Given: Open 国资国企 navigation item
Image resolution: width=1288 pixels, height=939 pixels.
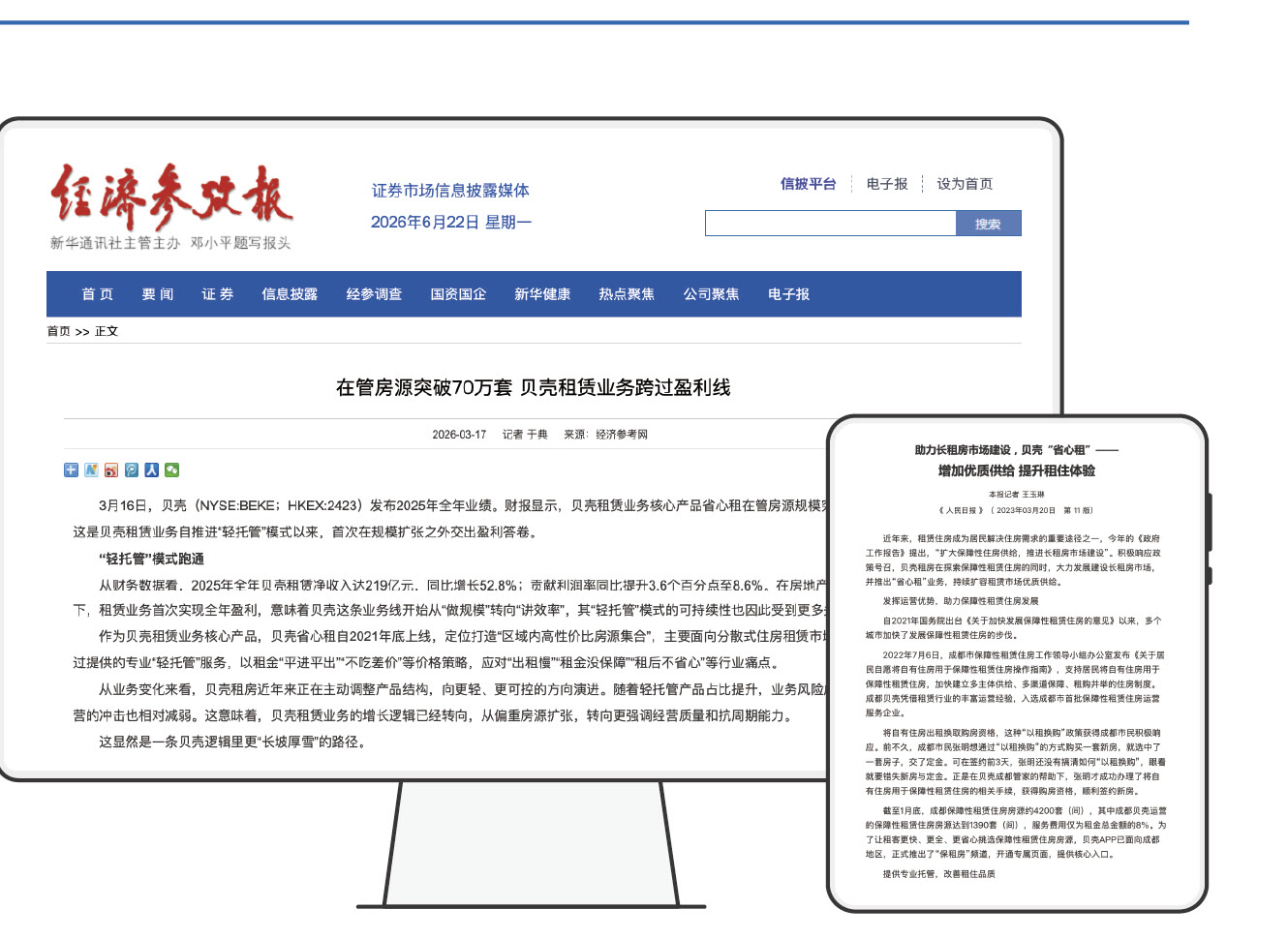Looking at the screenshot, I should tap(458, 294).
